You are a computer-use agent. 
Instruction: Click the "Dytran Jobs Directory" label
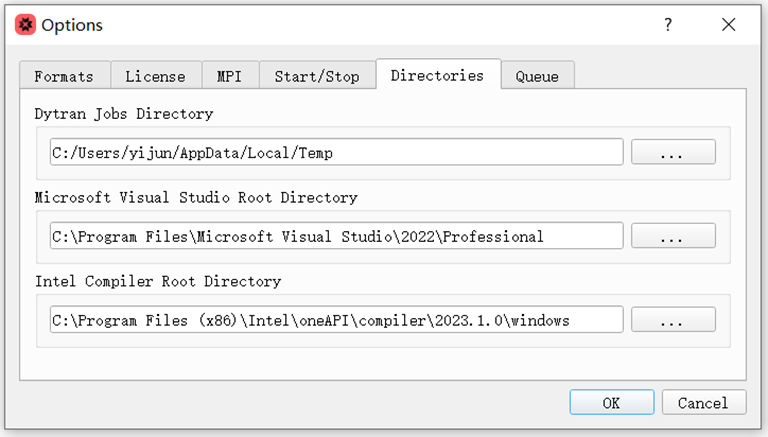(x=124, y=114)
